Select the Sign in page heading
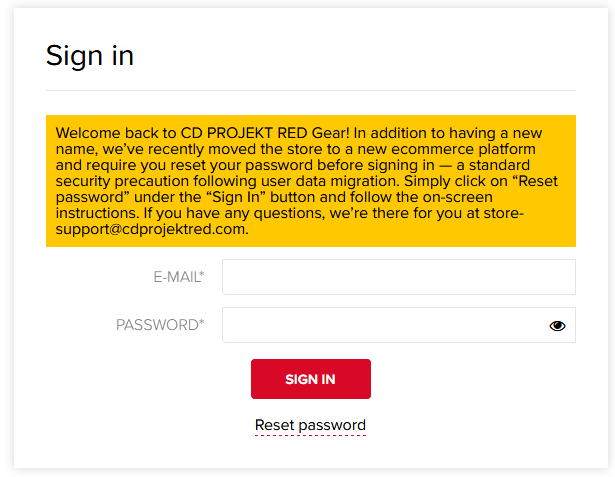 (90, 56)
